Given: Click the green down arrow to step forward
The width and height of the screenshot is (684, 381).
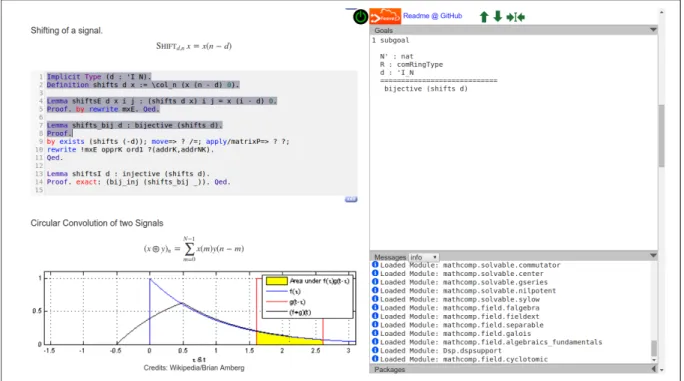Looking at the screenshot, I should [498, 17].
